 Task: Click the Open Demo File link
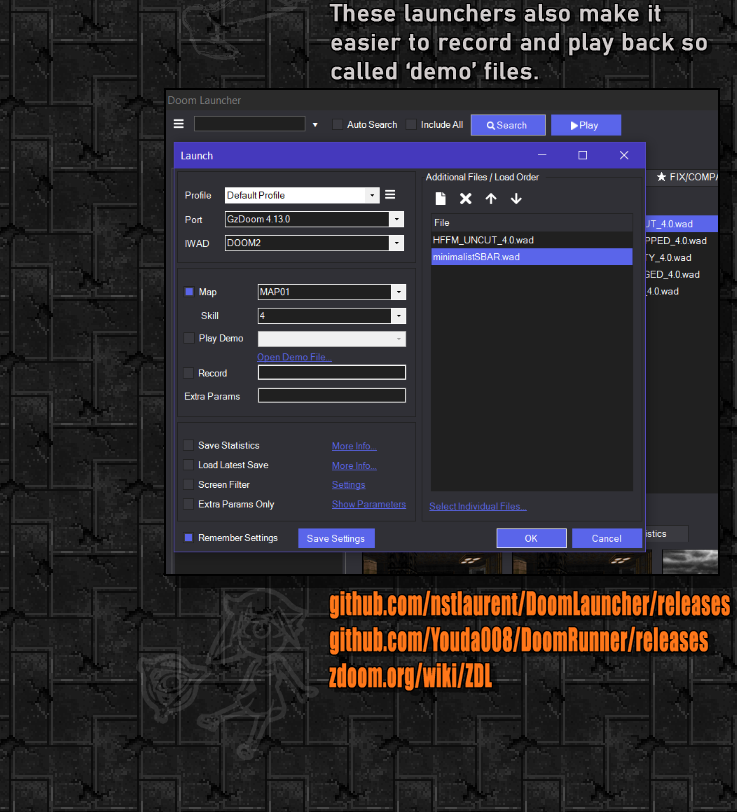pyautogui.click(x=294, y=357)
